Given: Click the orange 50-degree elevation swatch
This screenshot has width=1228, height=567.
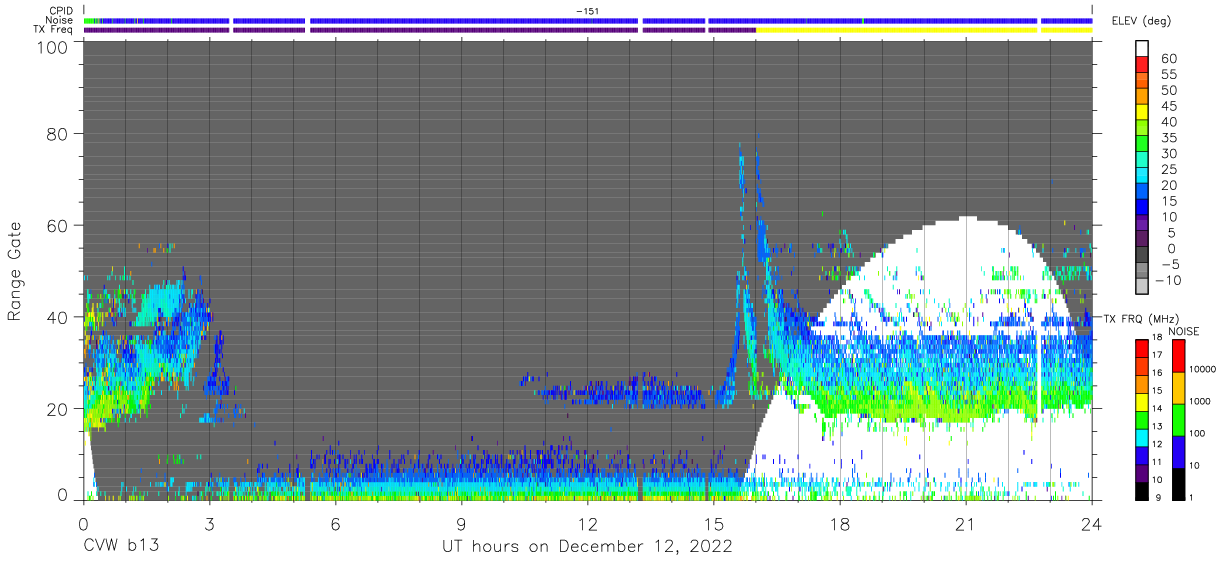Looking at the screenshot, I should [x=1143, y=98].
